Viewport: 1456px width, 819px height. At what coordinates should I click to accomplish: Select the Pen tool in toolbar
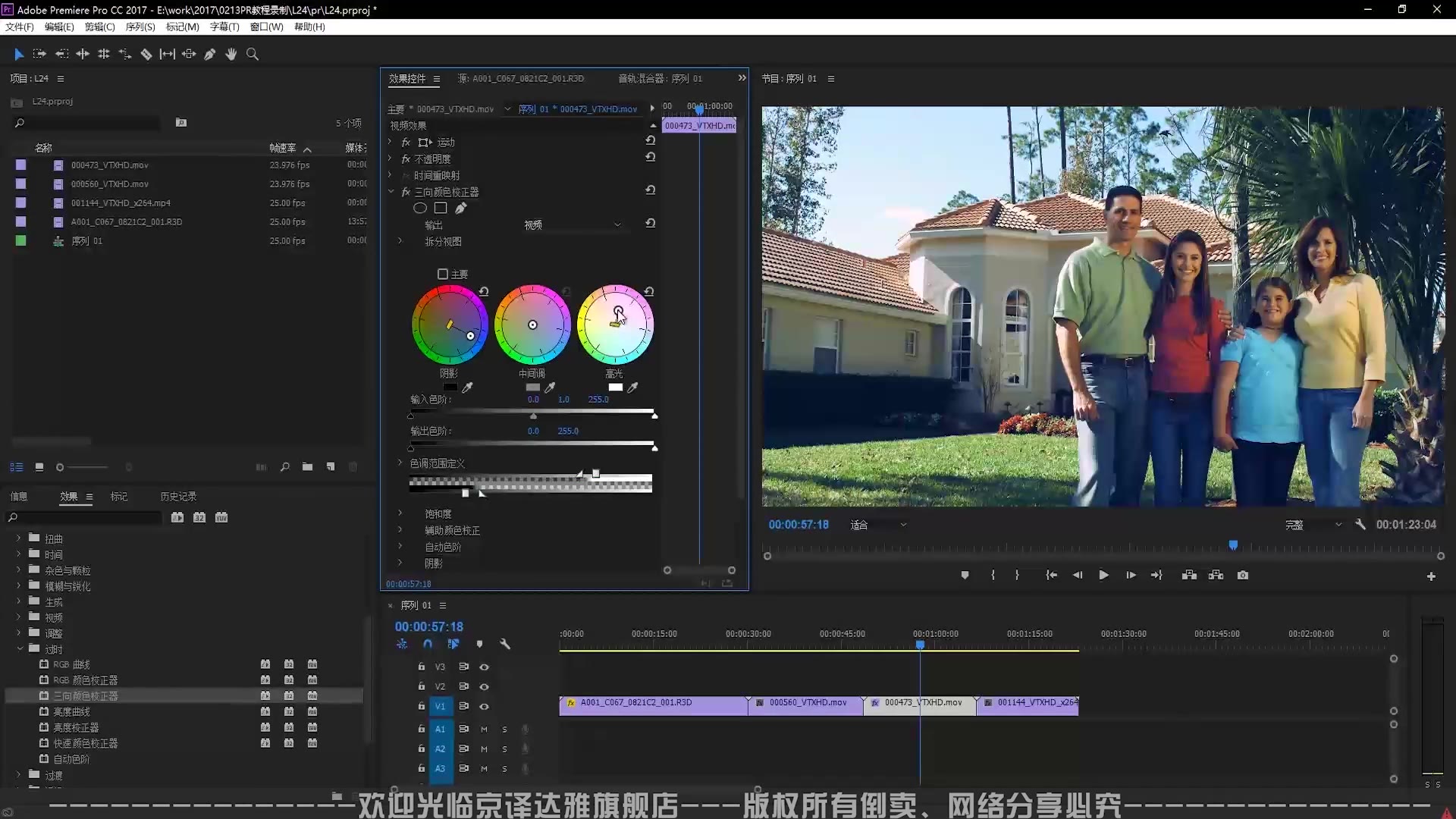(x=210, y=54)
